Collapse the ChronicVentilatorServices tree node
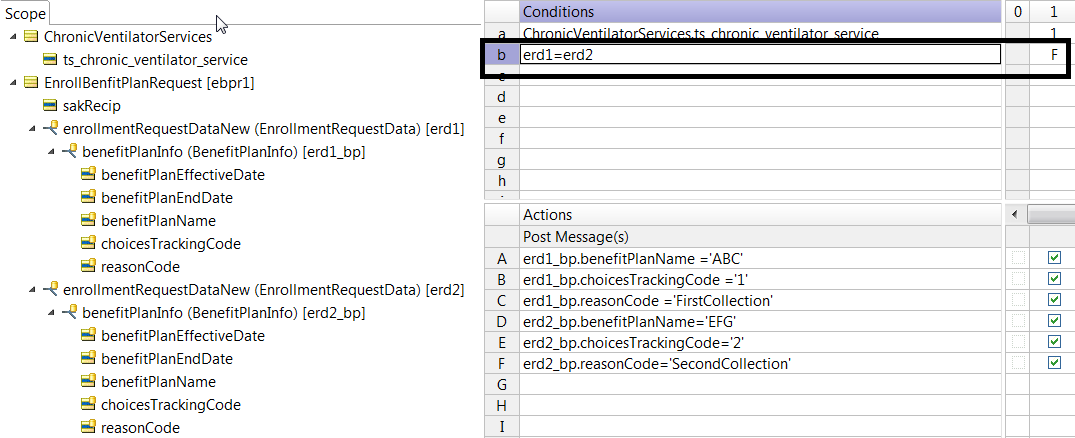The width and height of the screenshot is (1075, 438). (14, 36)
